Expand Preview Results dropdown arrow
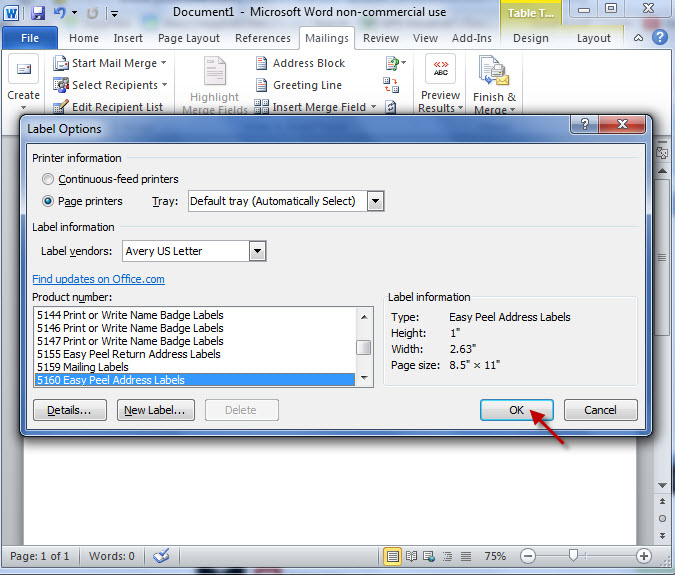The image size is (675, 575). 460,108
